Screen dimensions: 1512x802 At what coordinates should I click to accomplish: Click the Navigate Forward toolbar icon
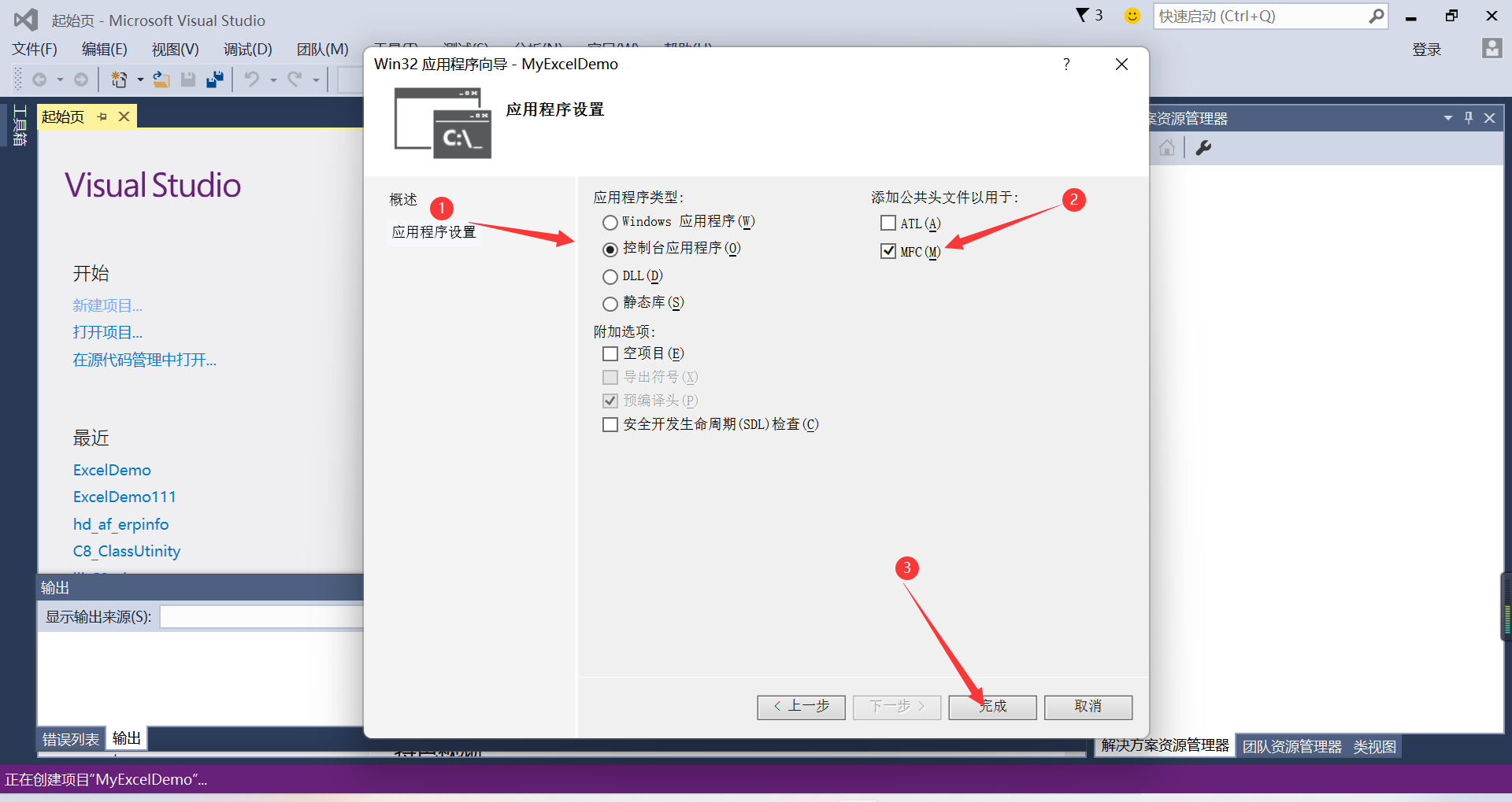[81, 79]
